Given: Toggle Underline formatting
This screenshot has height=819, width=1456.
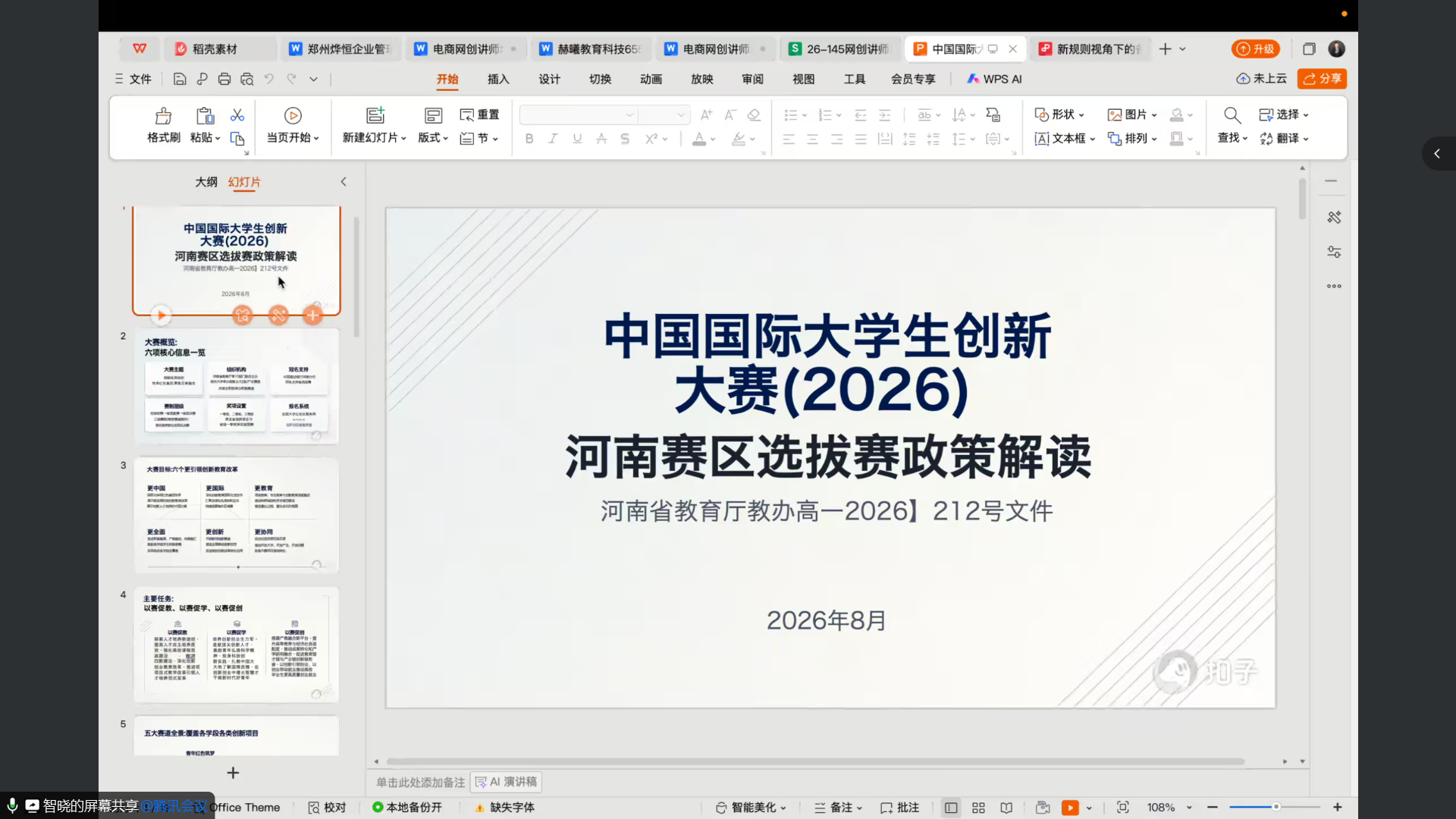Looking at the screenshot, I should 577,139.
